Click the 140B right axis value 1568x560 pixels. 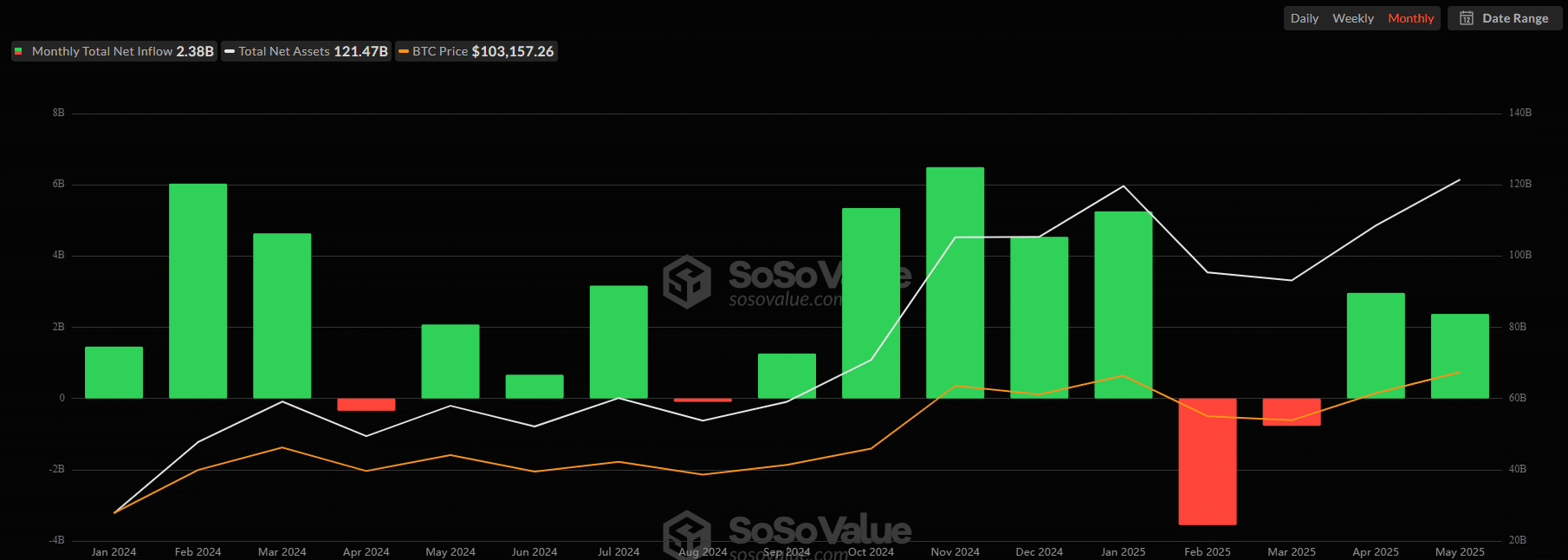point(1519,113)
